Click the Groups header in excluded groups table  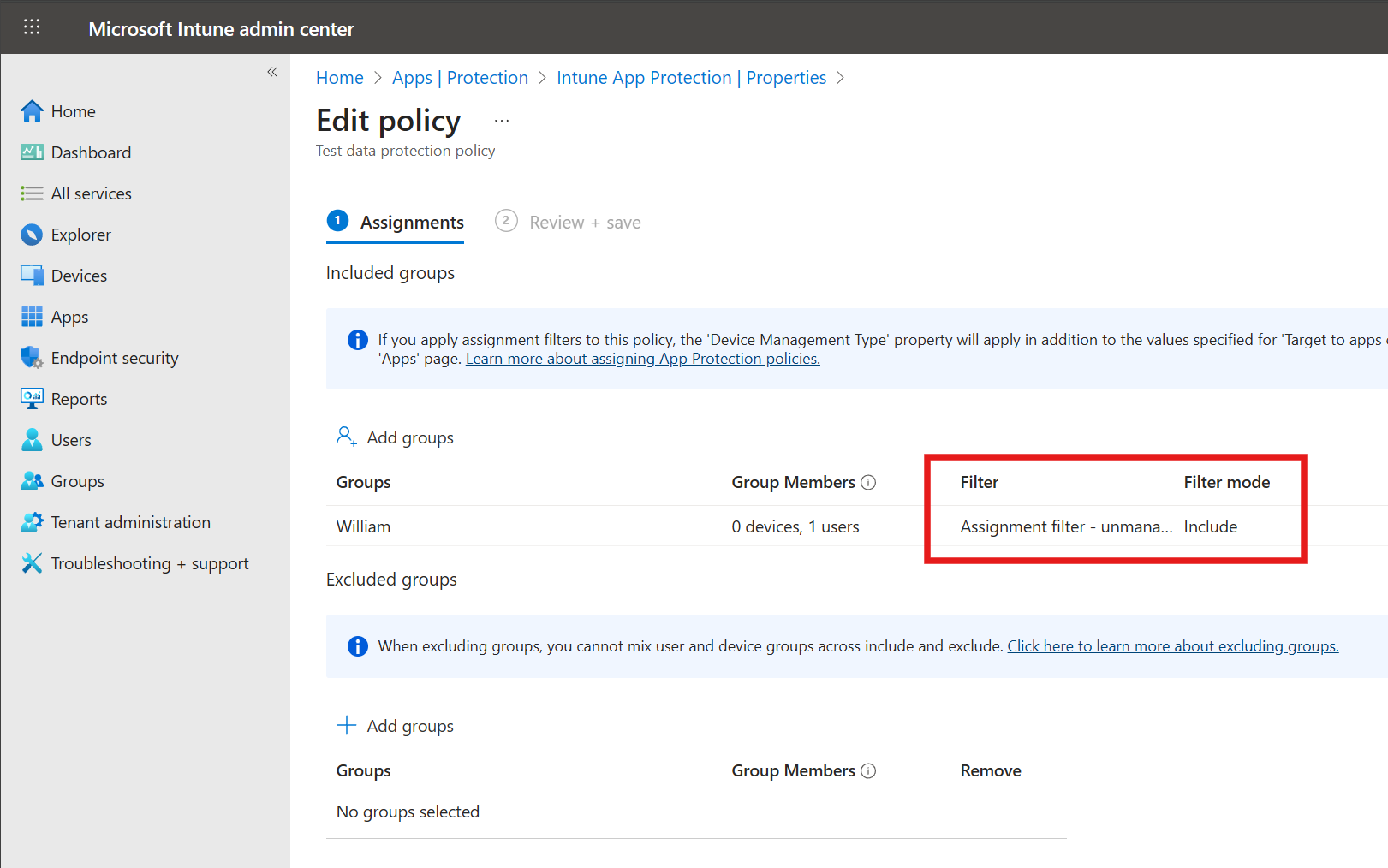coord(363,770)
